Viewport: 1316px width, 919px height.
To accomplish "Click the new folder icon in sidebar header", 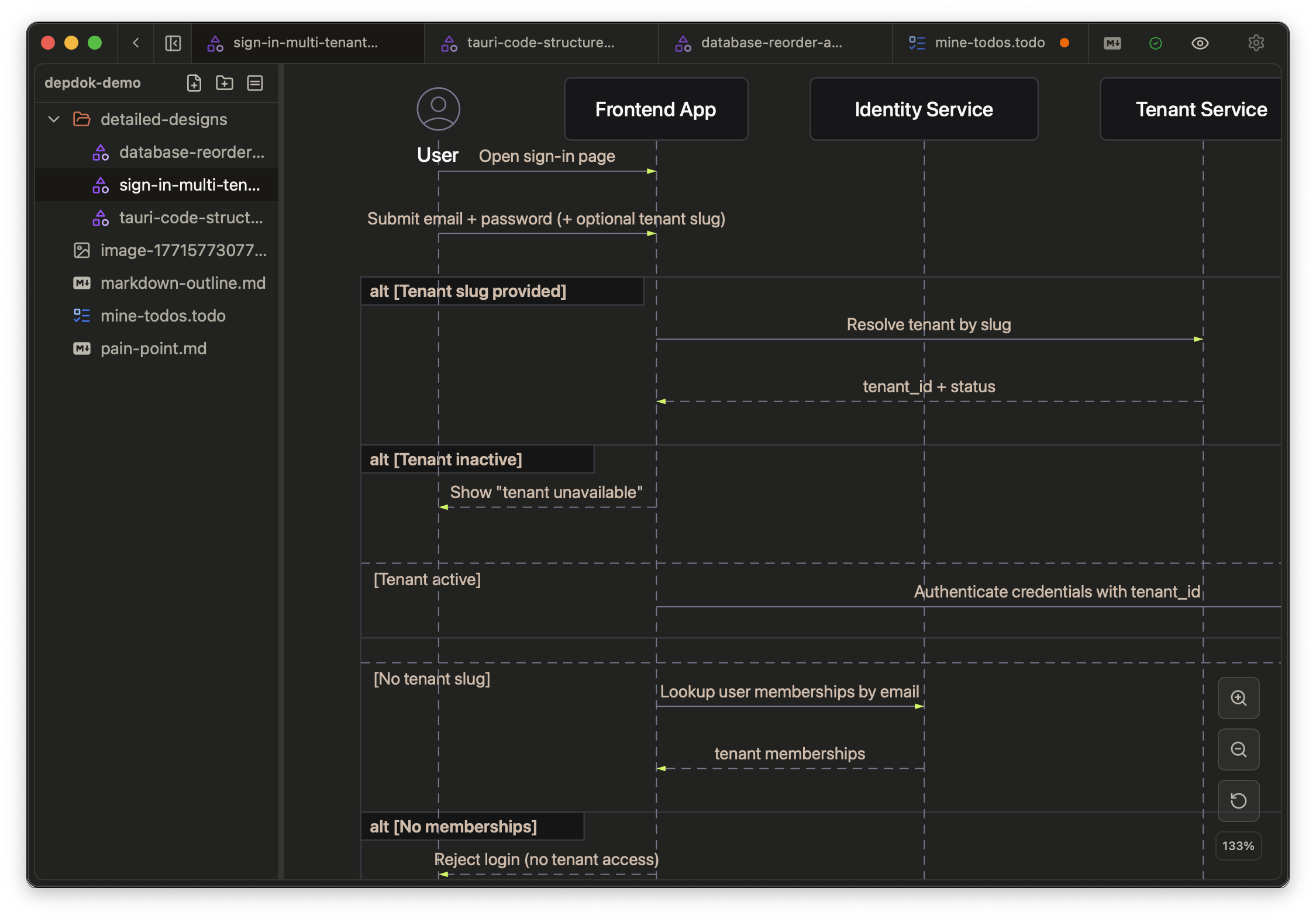I will point(225,83).
